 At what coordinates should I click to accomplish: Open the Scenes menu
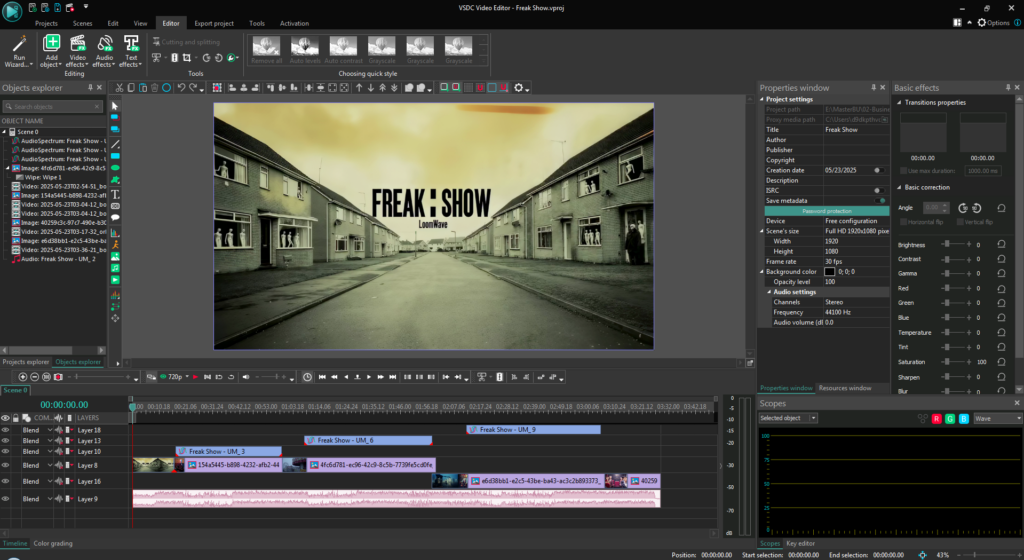82,23
